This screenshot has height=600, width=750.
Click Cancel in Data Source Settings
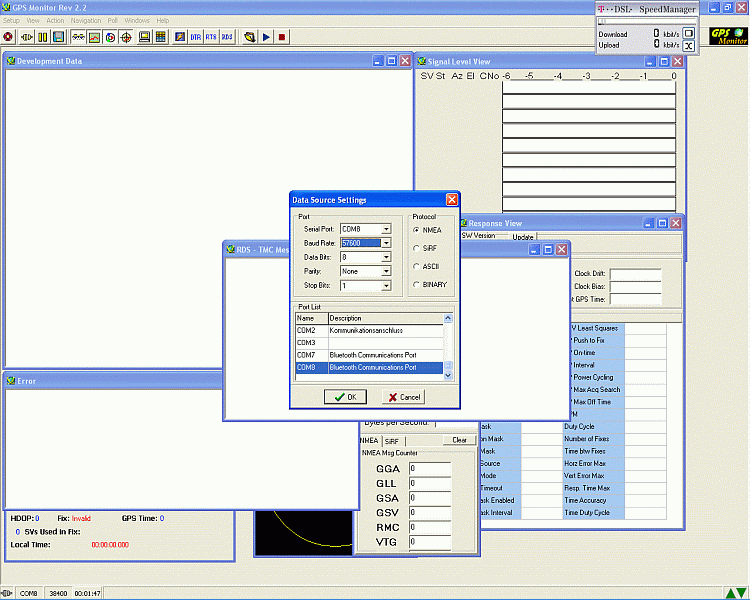404,397
